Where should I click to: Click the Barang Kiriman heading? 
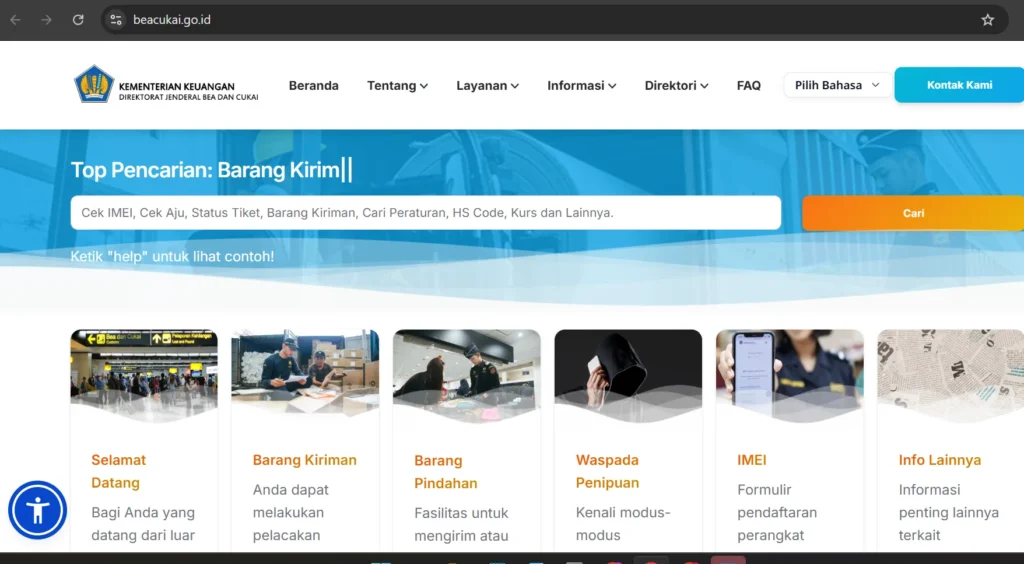(x=304, y=460)
